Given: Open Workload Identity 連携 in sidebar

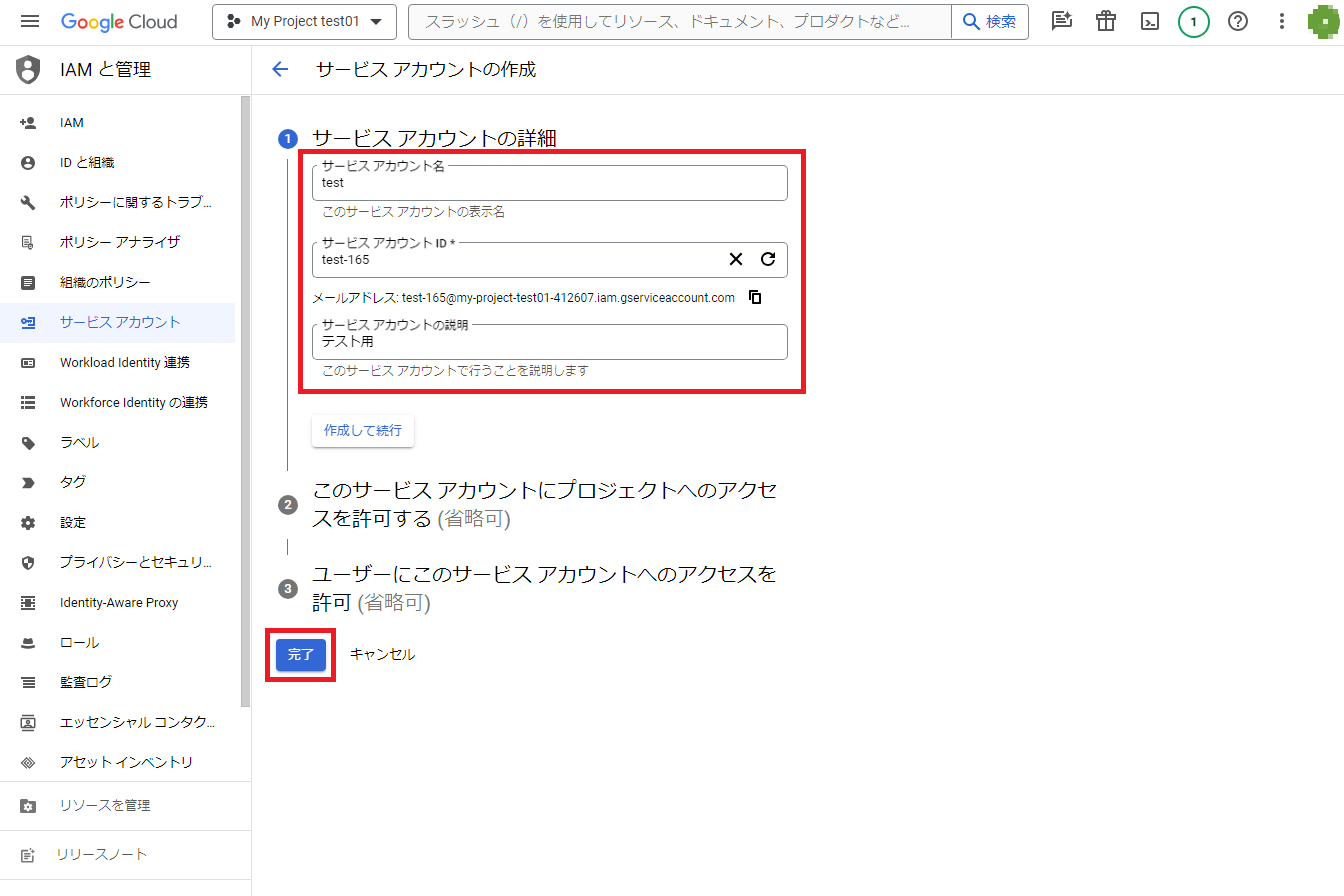Looking at the screenshot, I should pyautogui.click(x=124, y=362).
